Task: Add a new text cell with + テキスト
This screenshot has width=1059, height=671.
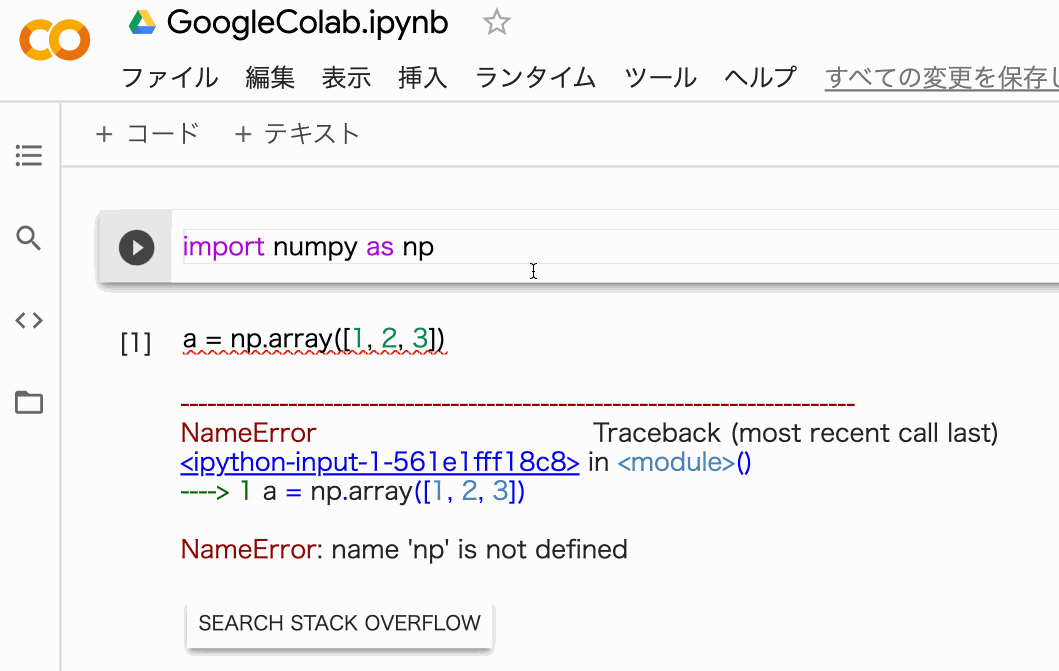Action: [x=296, y=134]
